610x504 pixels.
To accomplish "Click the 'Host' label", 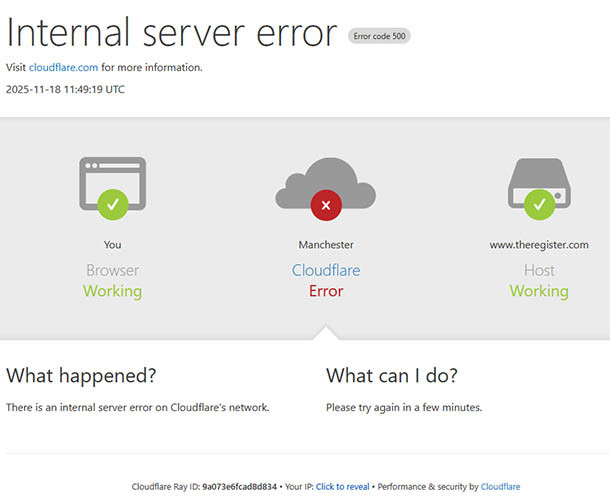I will point(539,270).
